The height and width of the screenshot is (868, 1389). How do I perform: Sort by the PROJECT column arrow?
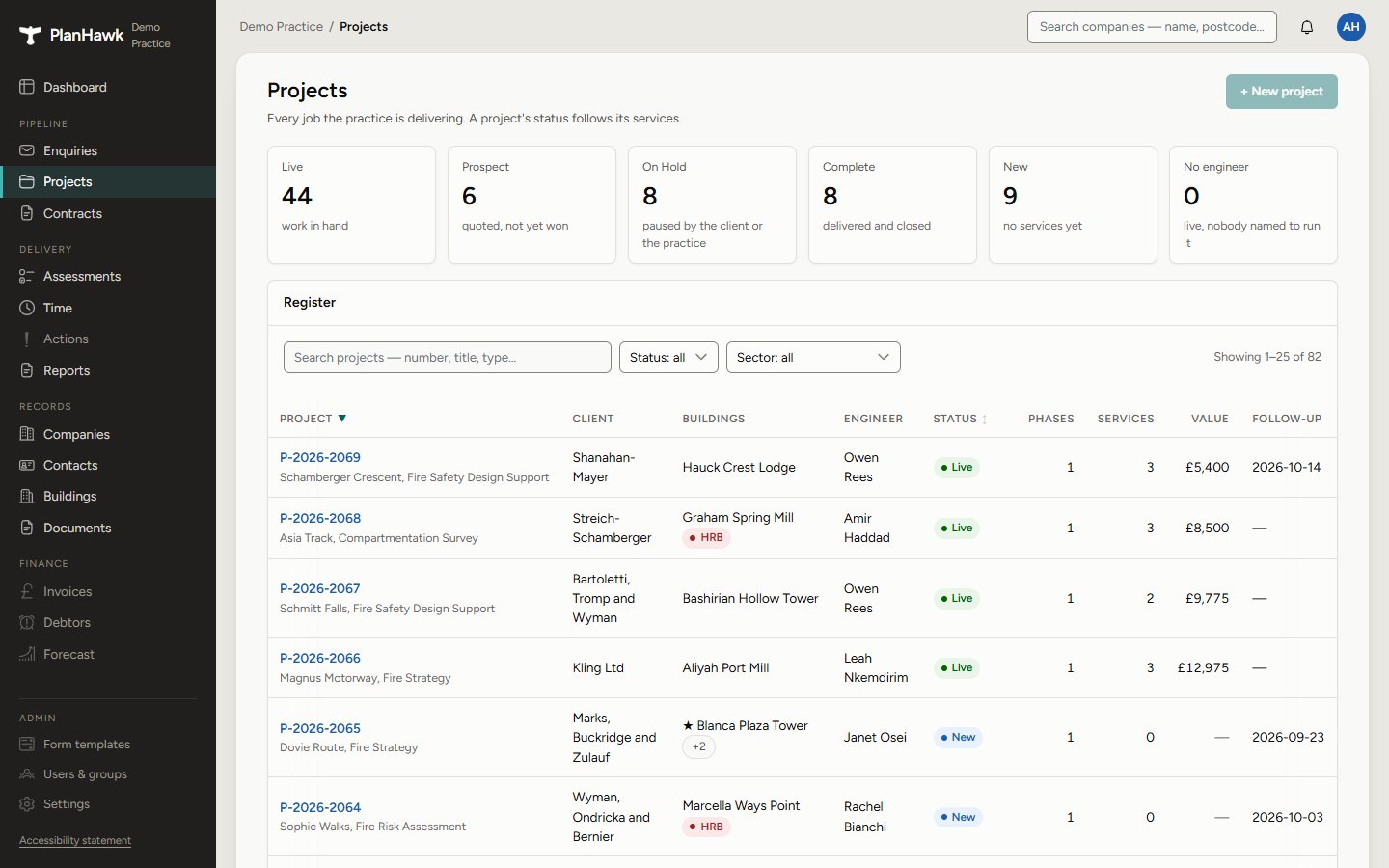341,419
